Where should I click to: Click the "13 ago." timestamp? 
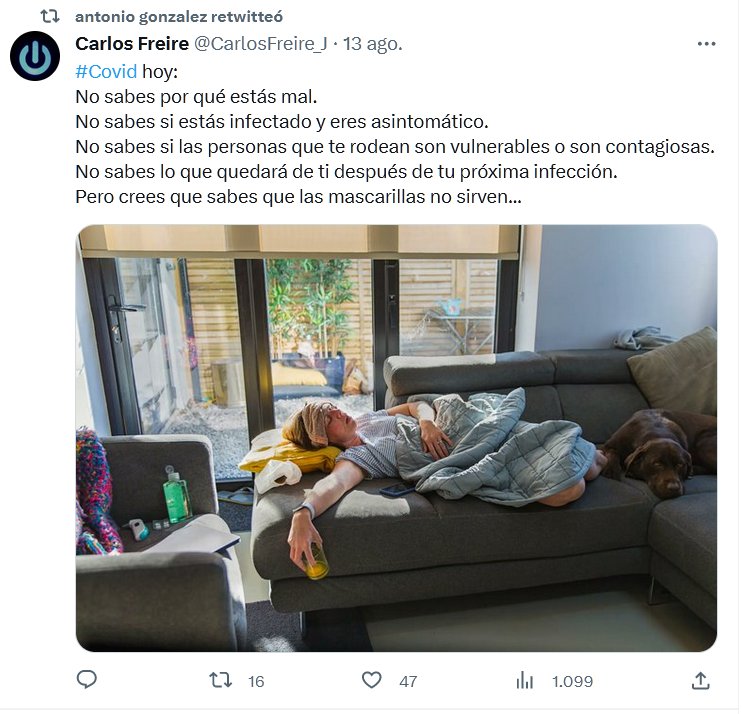pyautogui.click(x=372, y=44)
